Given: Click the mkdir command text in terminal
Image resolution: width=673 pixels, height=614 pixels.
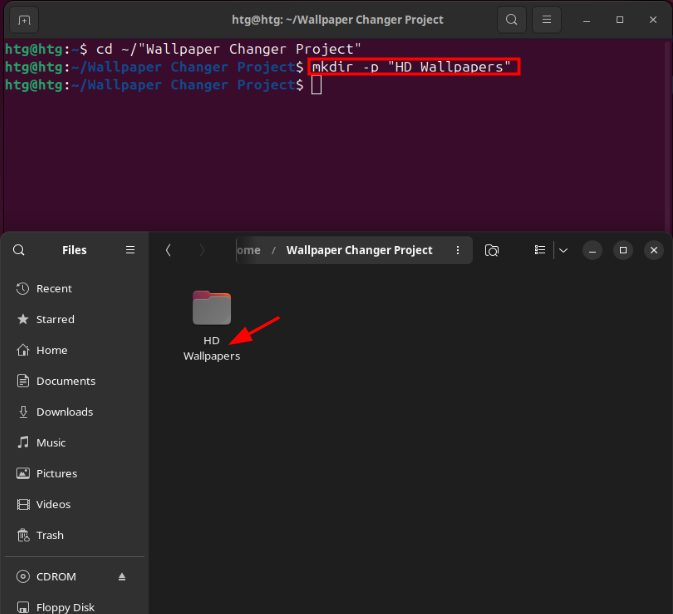Looking at the screenshot, I should 411,67.
